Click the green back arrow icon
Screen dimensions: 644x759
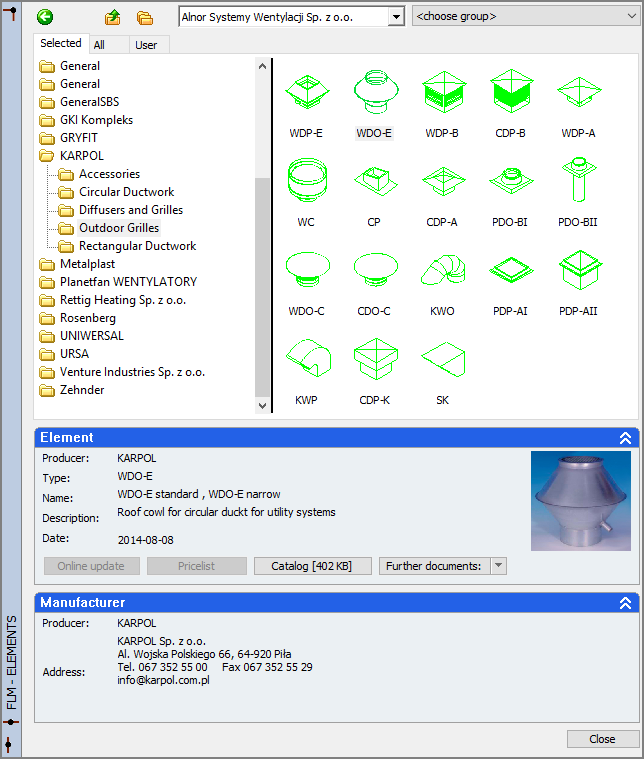pyautogui.click(x=44, y=17)
